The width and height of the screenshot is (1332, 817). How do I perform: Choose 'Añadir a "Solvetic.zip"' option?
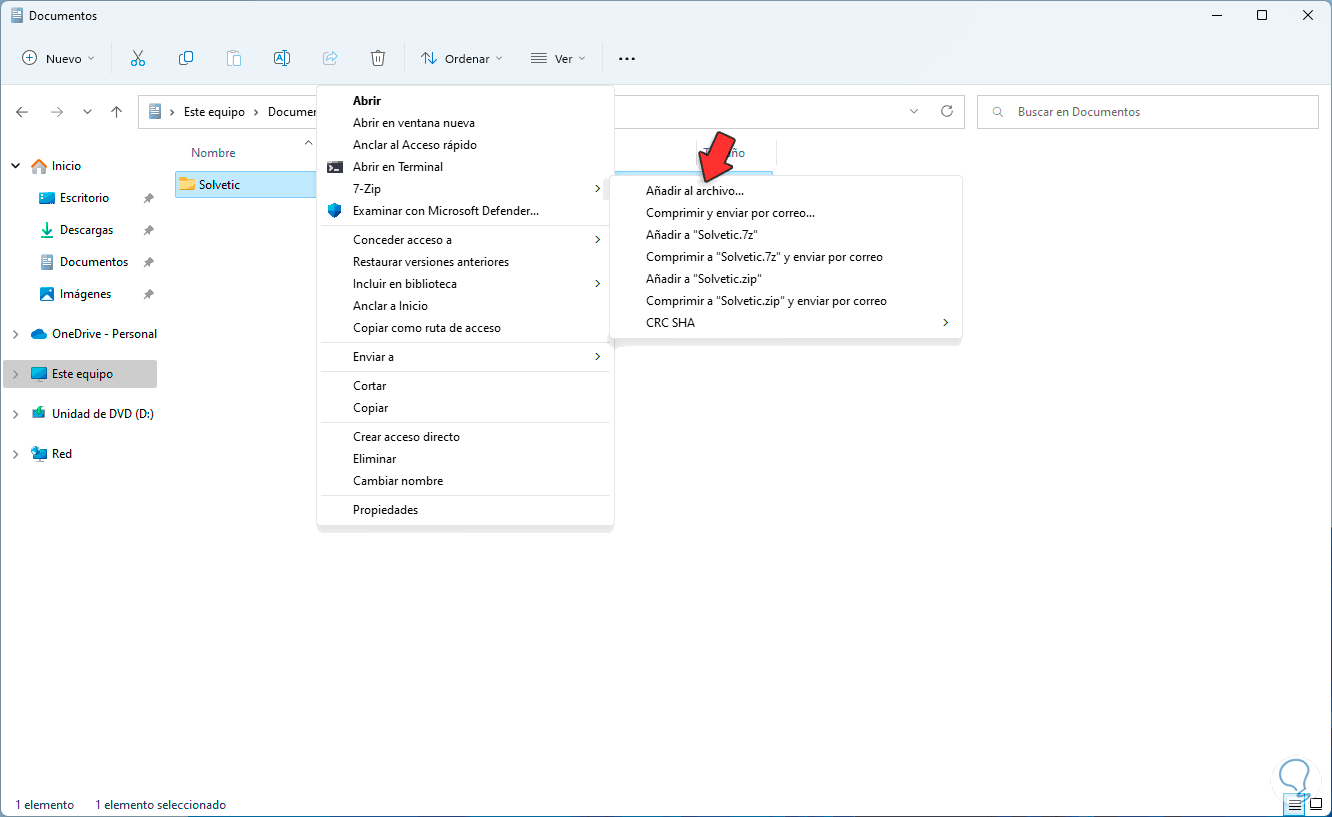[704, 279]
